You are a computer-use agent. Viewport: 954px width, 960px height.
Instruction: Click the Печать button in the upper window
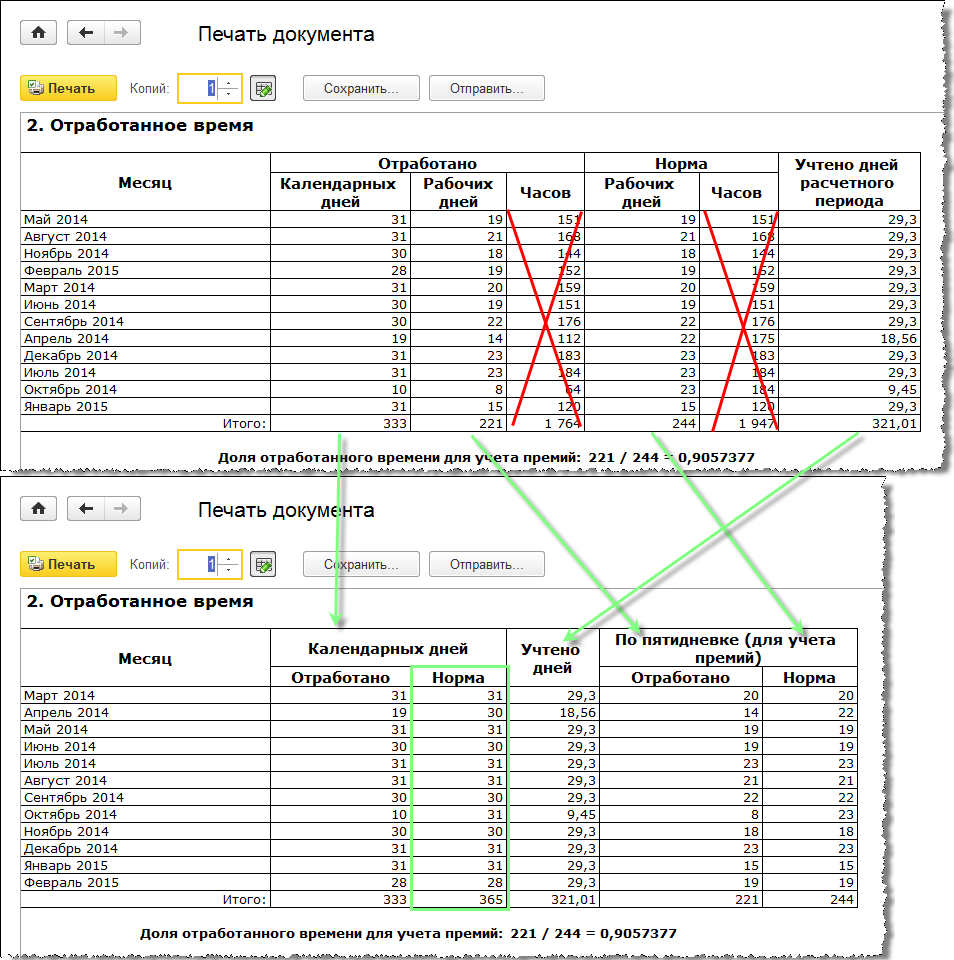69,88
